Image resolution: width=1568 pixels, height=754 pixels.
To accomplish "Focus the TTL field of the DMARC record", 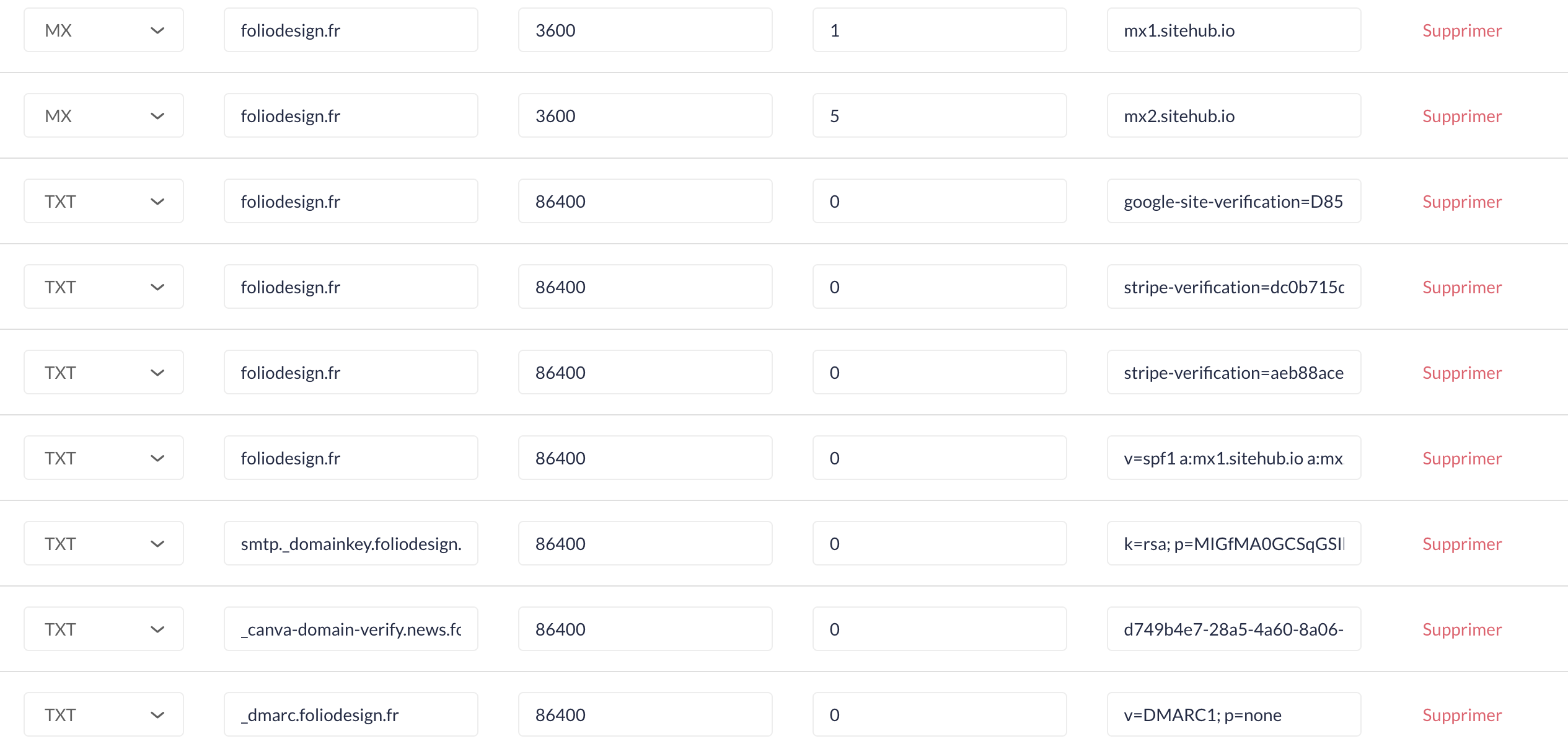I will click(645, 715).
